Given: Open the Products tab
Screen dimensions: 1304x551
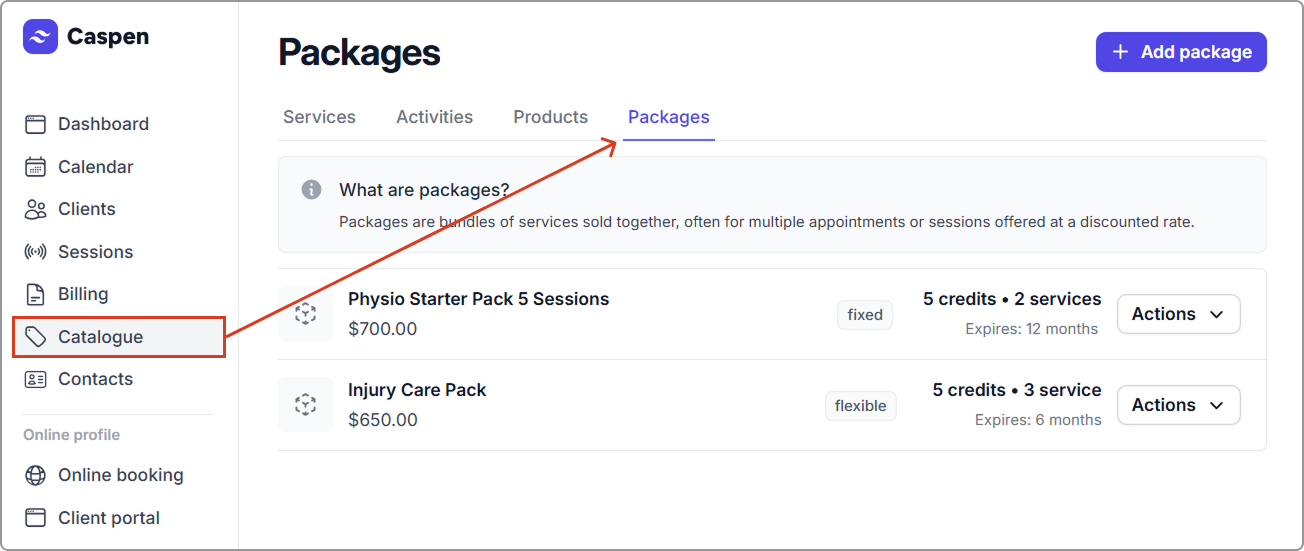Looking at the screenshot, I should [x=550, y=117].
